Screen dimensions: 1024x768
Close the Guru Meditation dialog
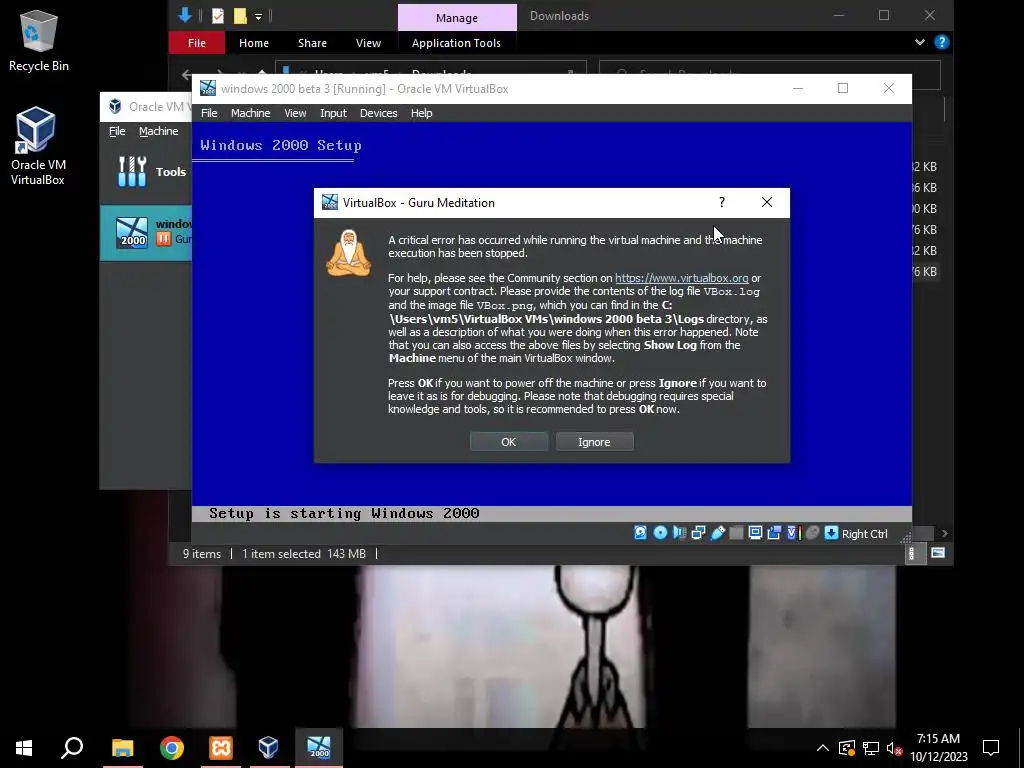tap(767, 202)
